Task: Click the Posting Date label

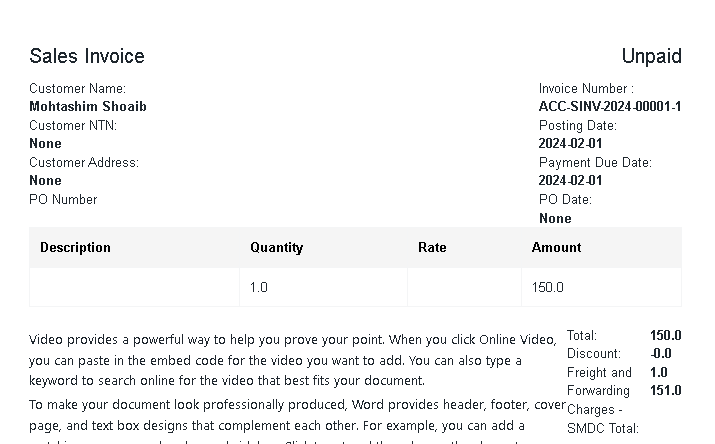Action: point(577,125)
